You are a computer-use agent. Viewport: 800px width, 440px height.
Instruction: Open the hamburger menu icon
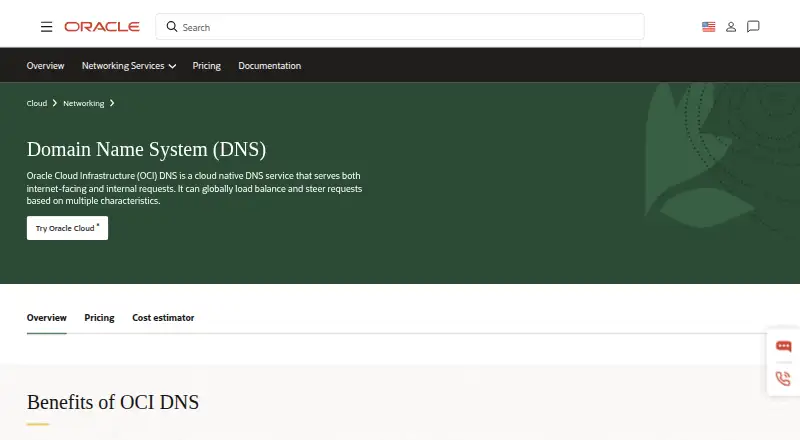(46, 27)
